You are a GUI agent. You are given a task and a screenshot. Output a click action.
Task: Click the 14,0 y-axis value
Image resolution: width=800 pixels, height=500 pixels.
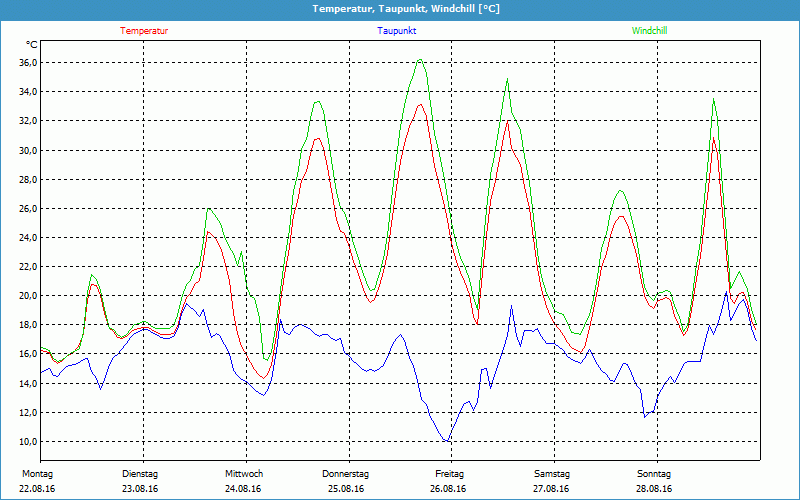[27, 384]
